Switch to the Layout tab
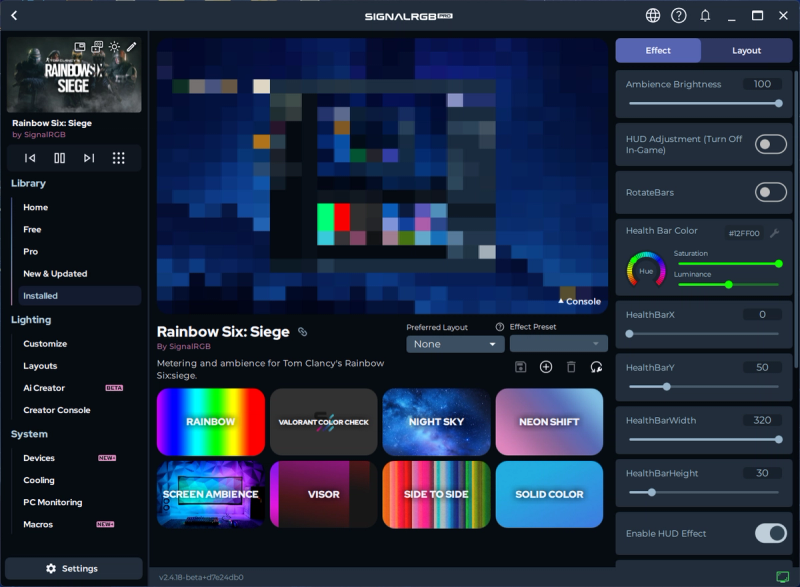 [746, 51]
